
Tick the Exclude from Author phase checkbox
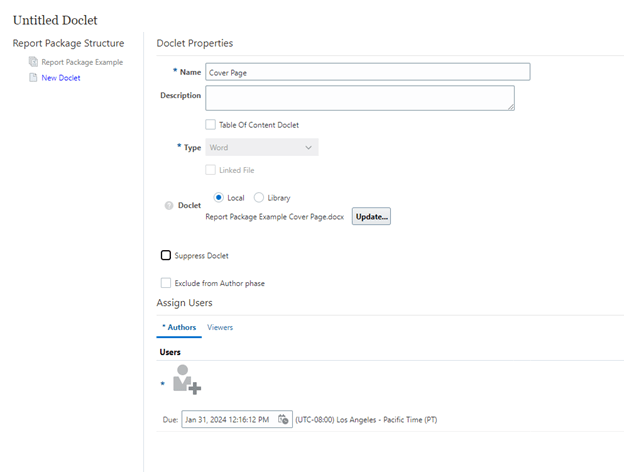click(166, 283)
